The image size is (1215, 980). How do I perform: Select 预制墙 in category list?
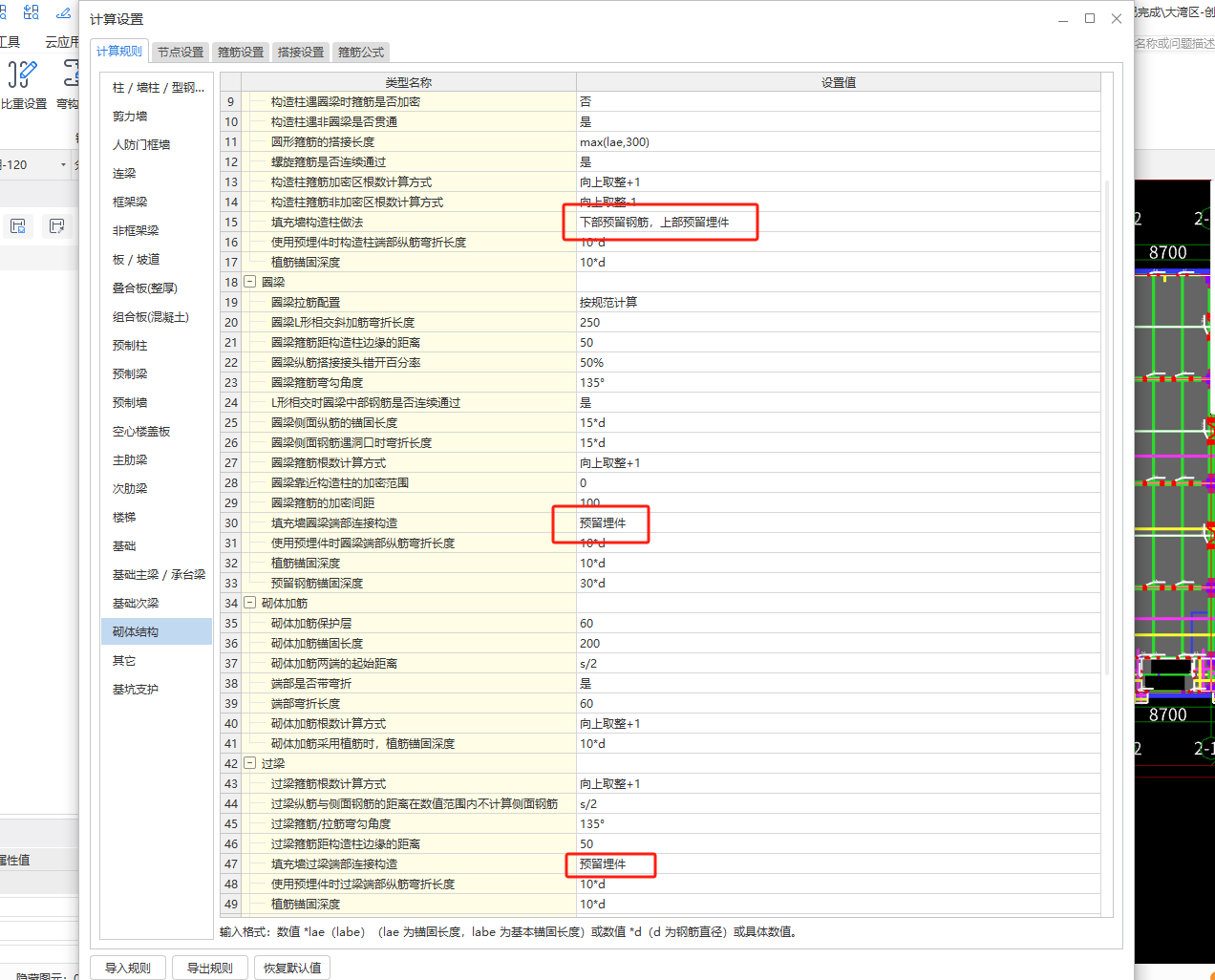click(157, 403)
